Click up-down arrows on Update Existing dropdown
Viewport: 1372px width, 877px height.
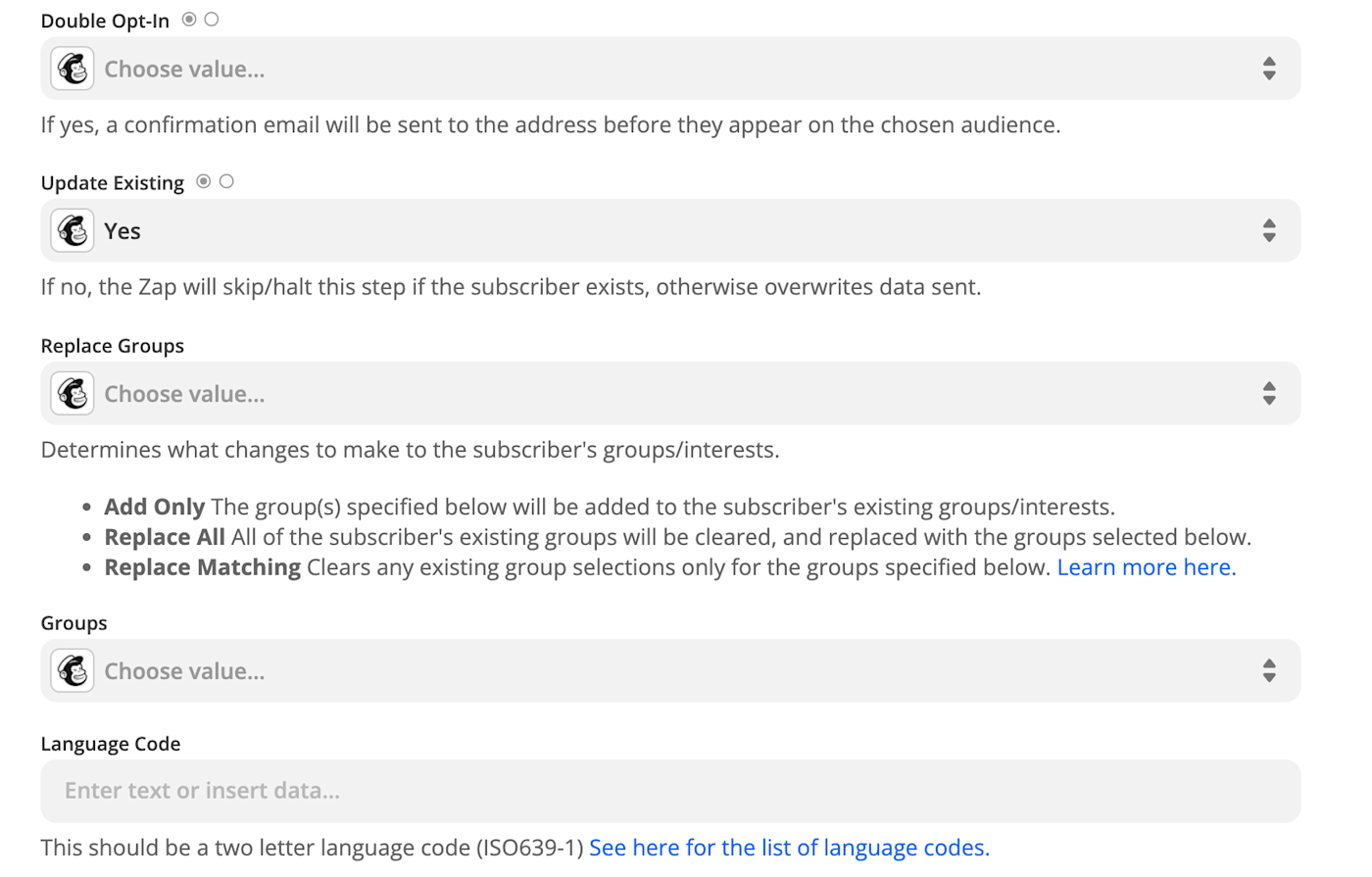coord(1269,231)
